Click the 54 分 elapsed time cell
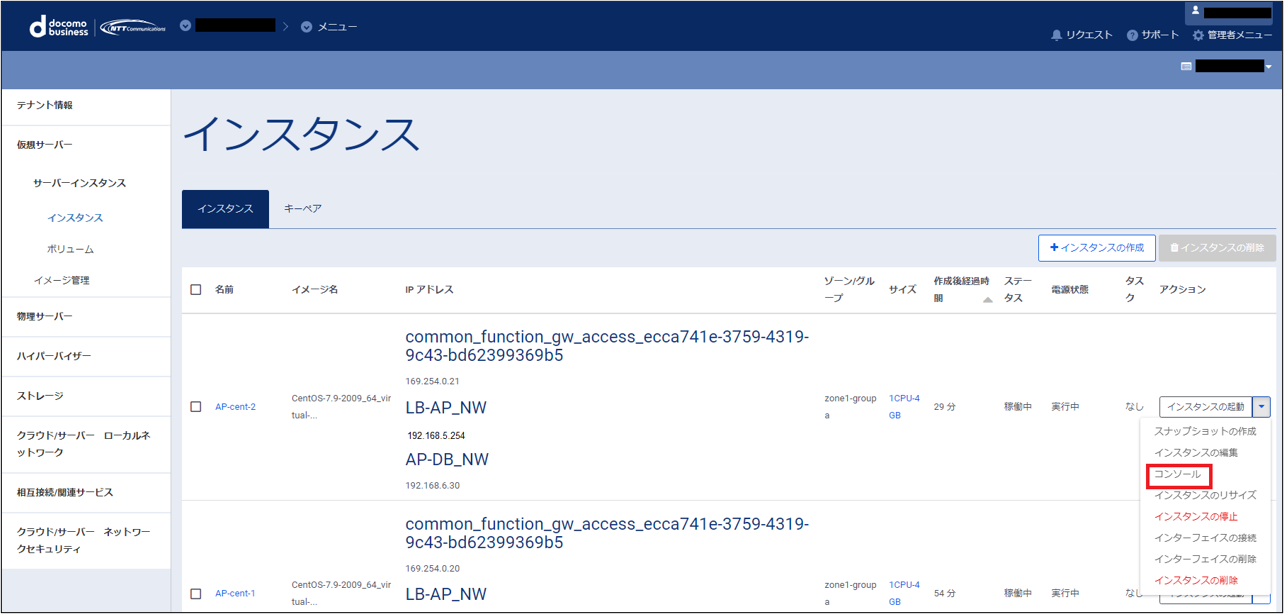Viewport: 1284px width, 614px height. click(x=945, y=594)
